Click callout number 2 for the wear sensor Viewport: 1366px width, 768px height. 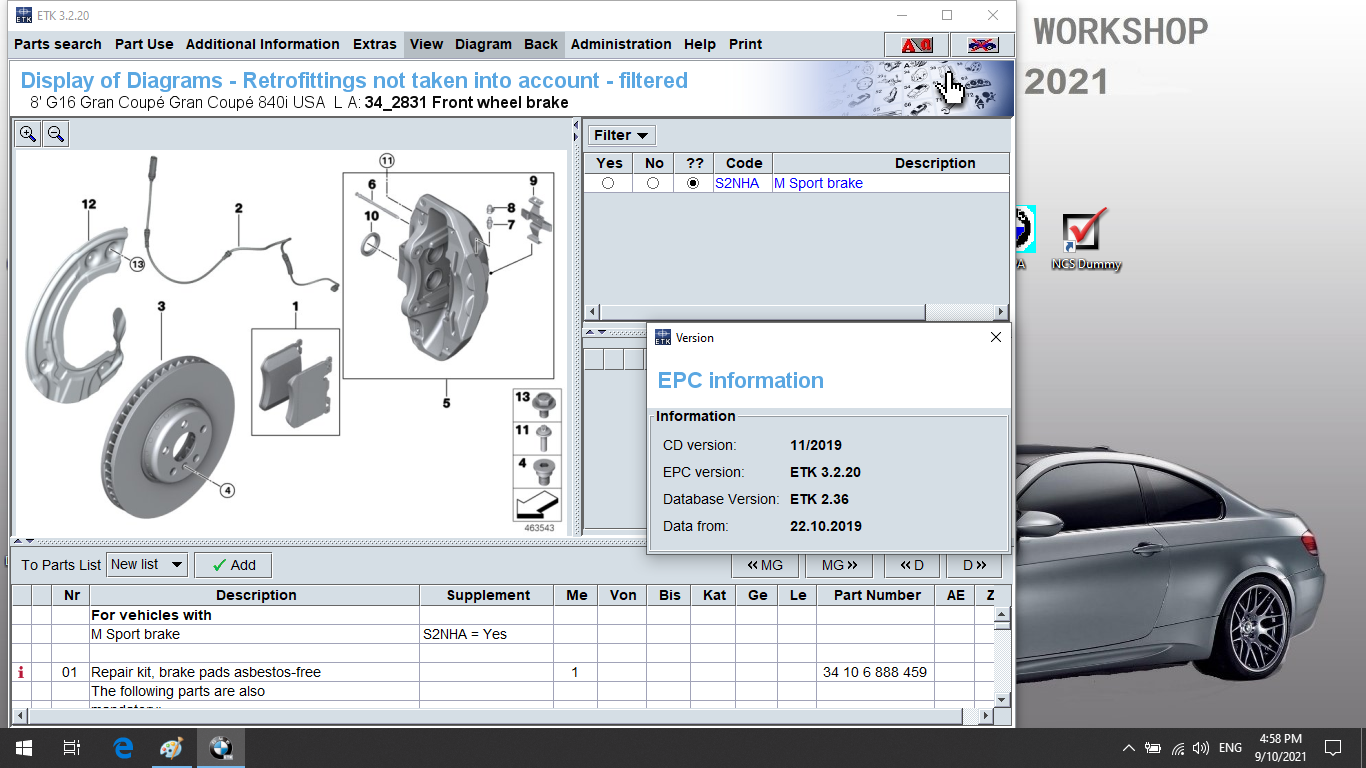pyautogui.click(x=239, y=208)
